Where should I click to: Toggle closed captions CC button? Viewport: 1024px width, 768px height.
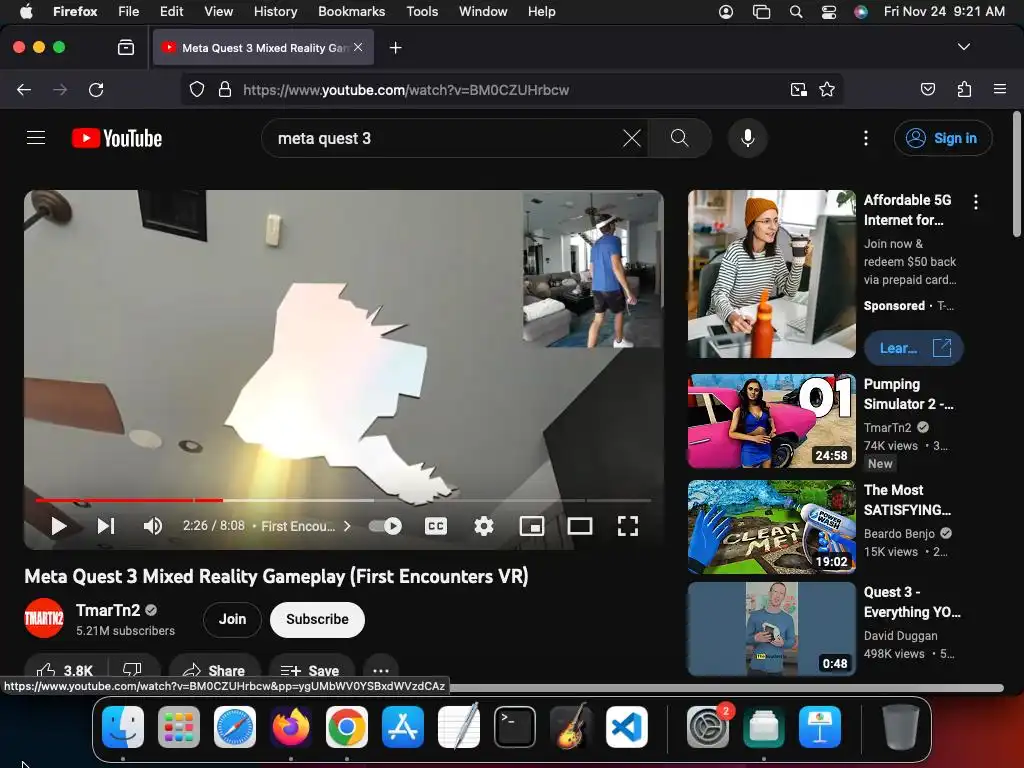click(436, 526)
